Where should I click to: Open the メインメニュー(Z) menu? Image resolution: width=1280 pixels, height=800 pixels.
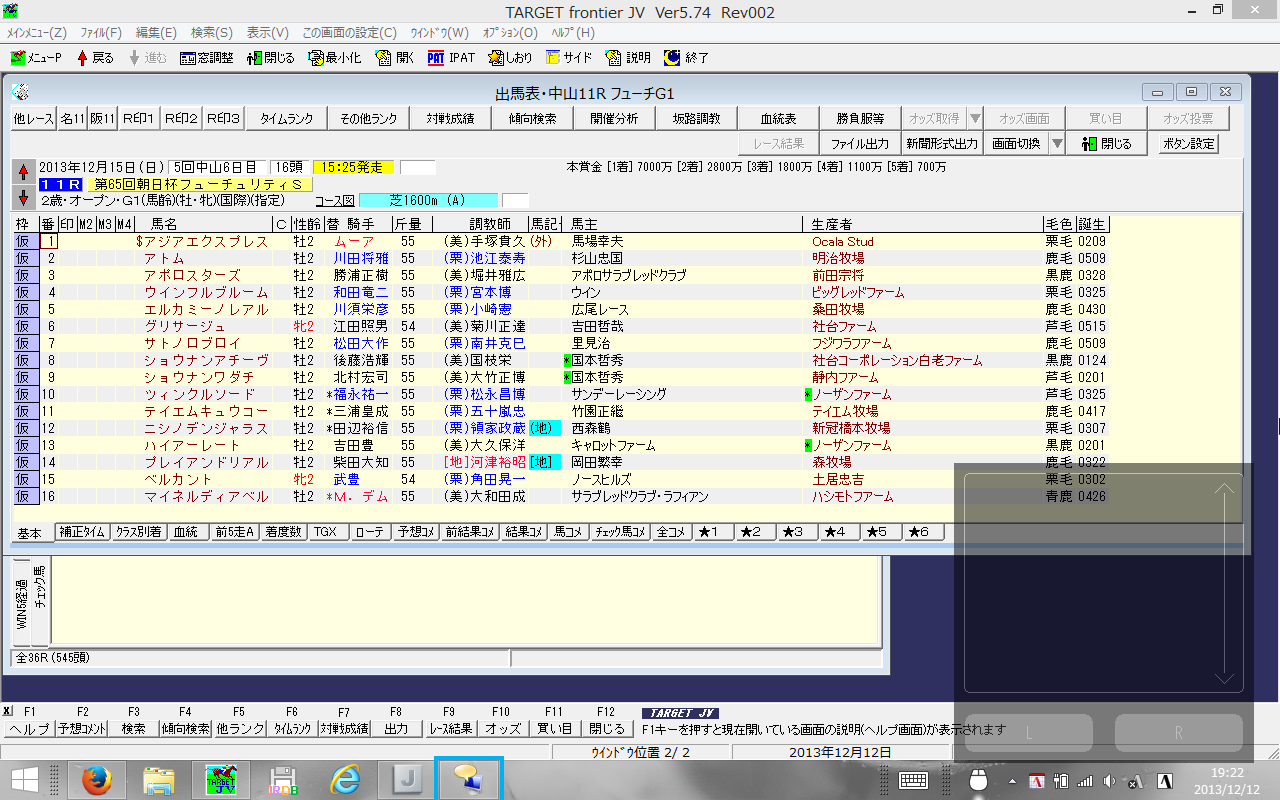pyautogui.click(x=37, y=33)
